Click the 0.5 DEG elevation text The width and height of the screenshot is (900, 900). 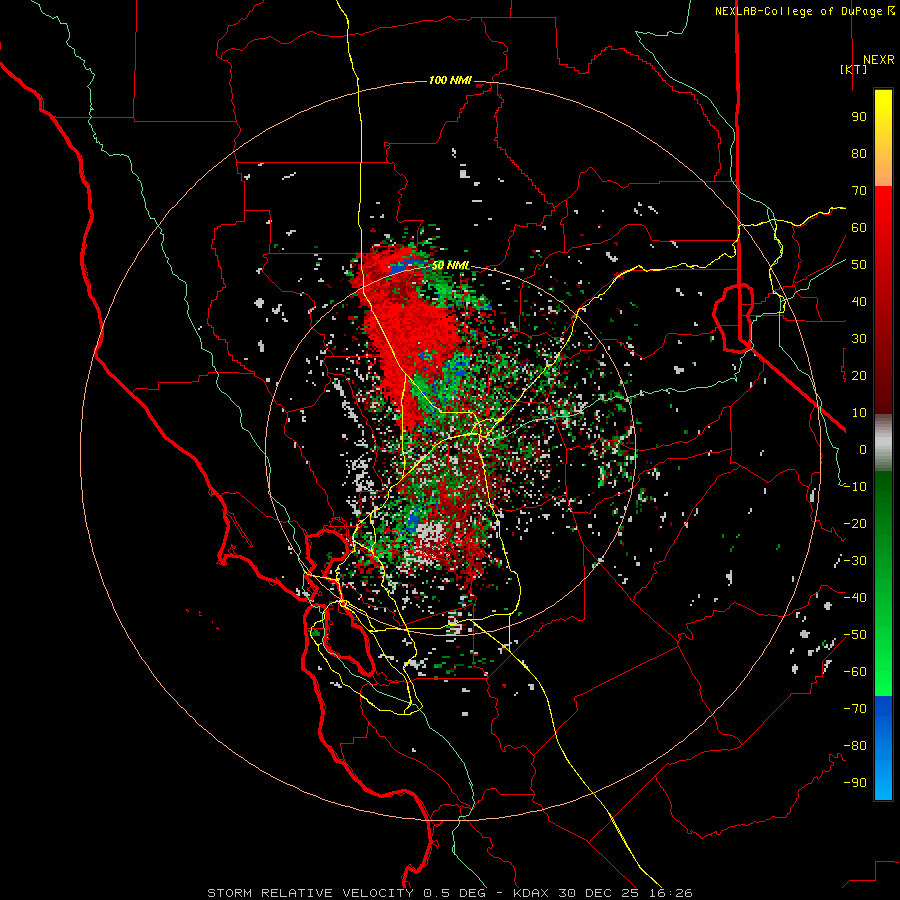[455, 893]
